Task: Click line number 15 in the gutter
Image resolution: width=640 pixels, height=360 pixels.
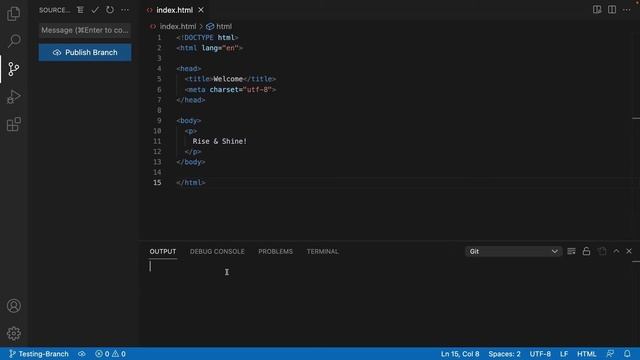Action: [157, 182]
